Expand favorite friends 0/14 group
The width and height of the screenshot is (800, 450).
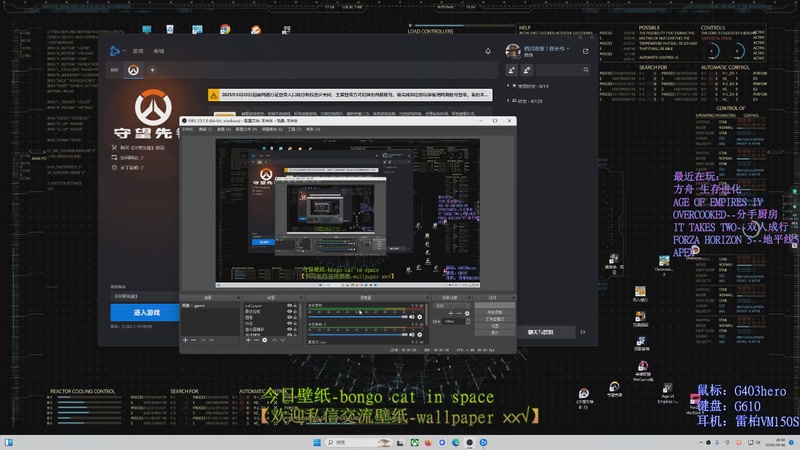click(529, 86)
